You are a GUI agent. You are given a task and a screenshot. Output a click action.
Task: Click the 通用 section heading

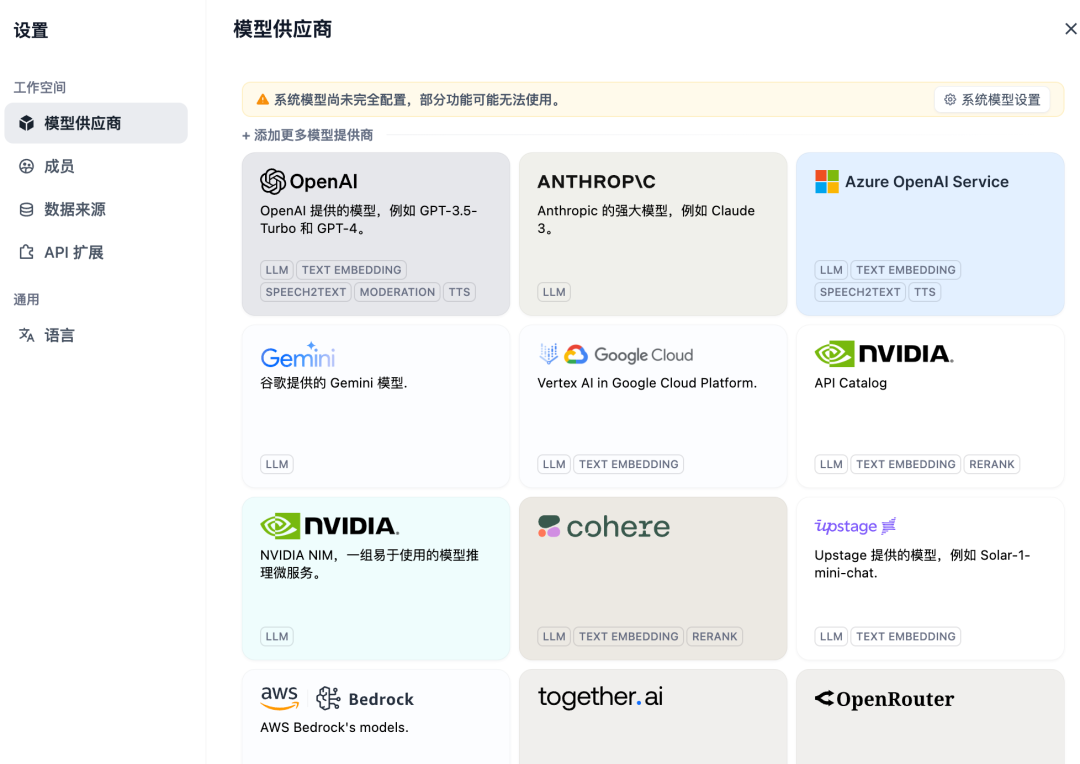(27, 300)
